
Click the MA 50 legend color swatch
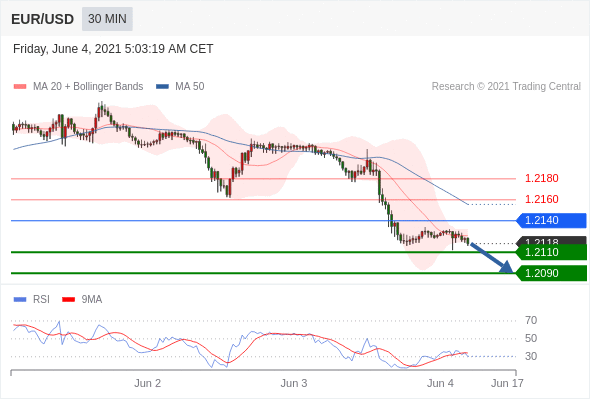click(x=162, y=87)
